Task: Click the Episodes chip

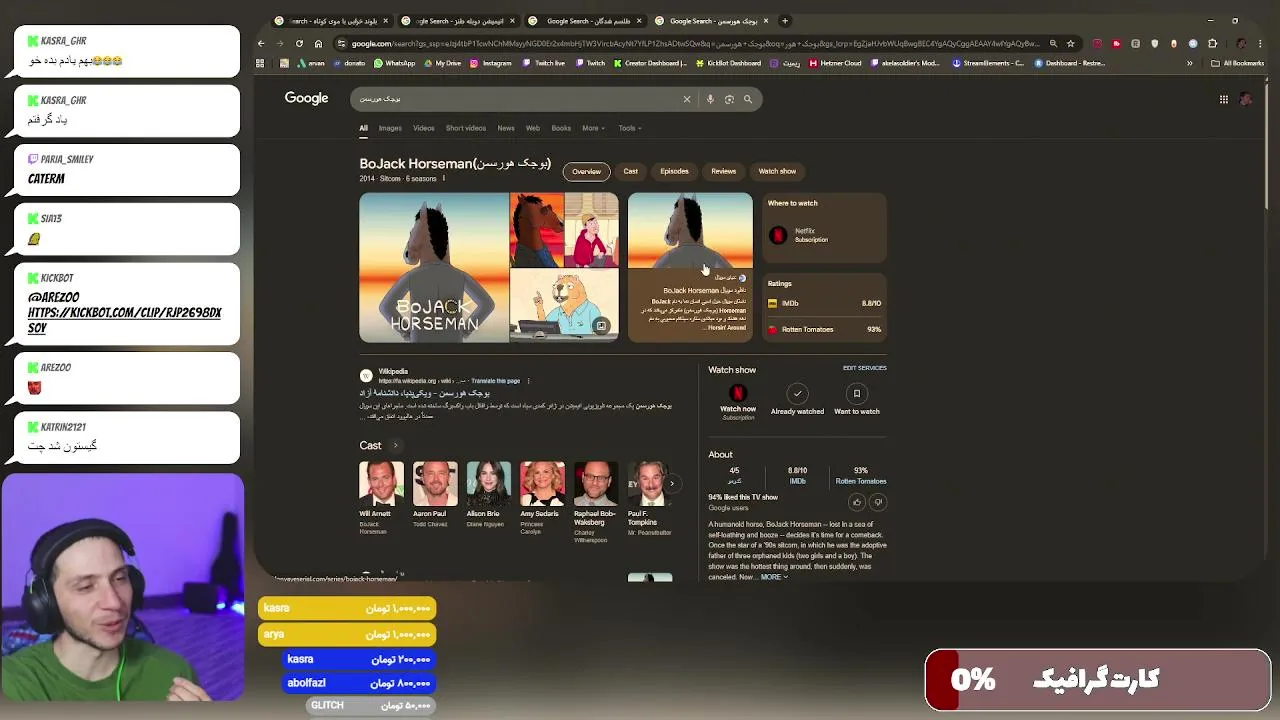Action: pyautogui.click(x=674, y=172)
